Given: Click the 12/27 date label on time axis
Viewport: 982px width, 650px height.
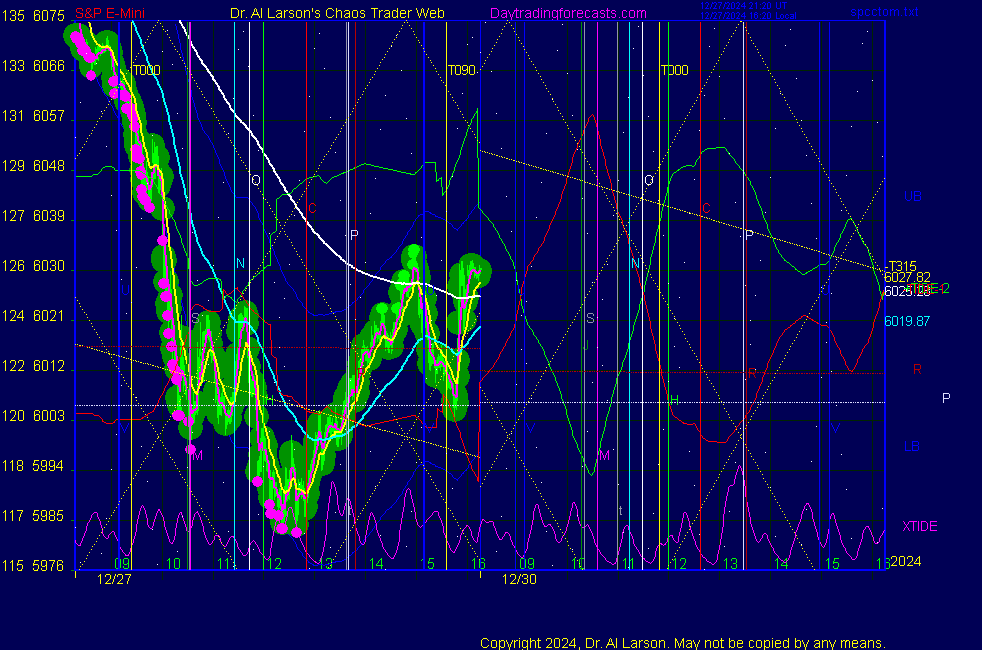Looking at the screenshot, I should point(113,579).
